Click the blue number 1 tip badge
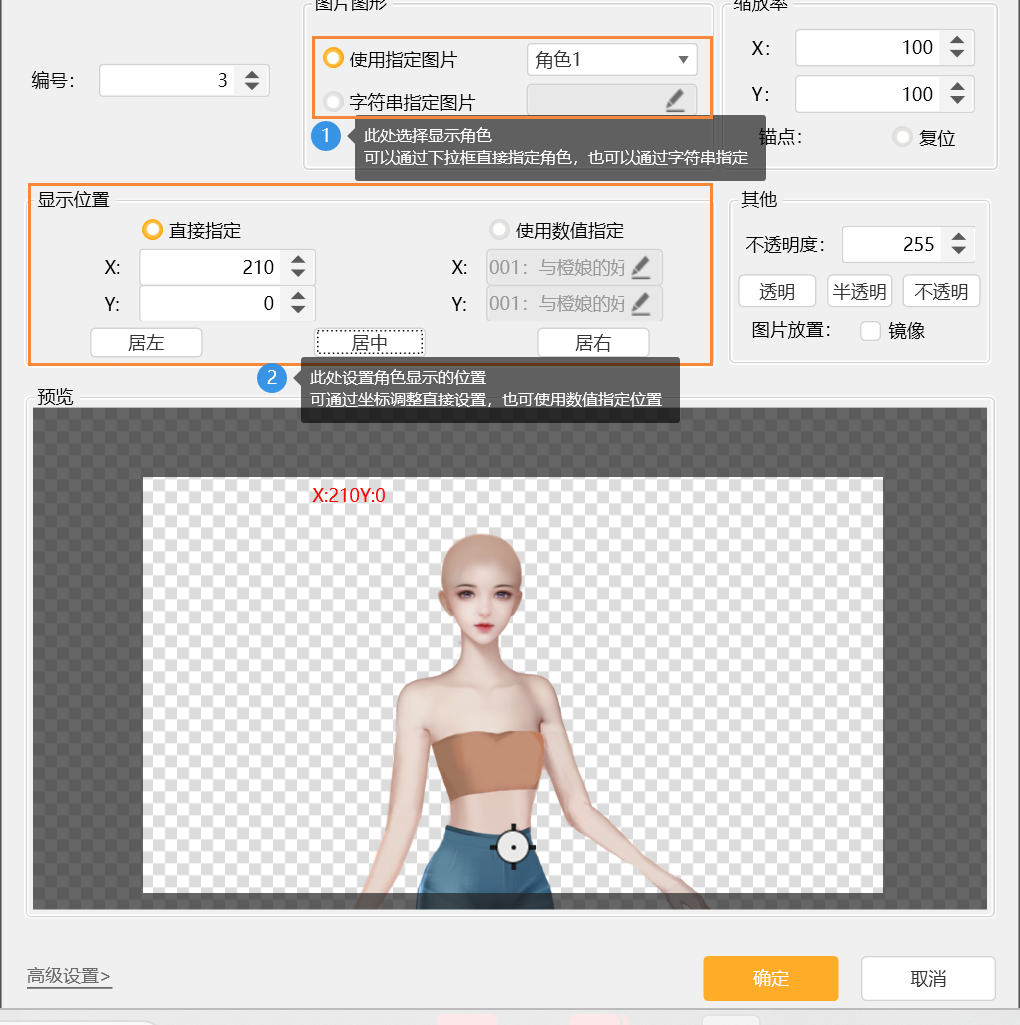The image size is (1020, 1025). pyautogui.click(x=326, y=135)
